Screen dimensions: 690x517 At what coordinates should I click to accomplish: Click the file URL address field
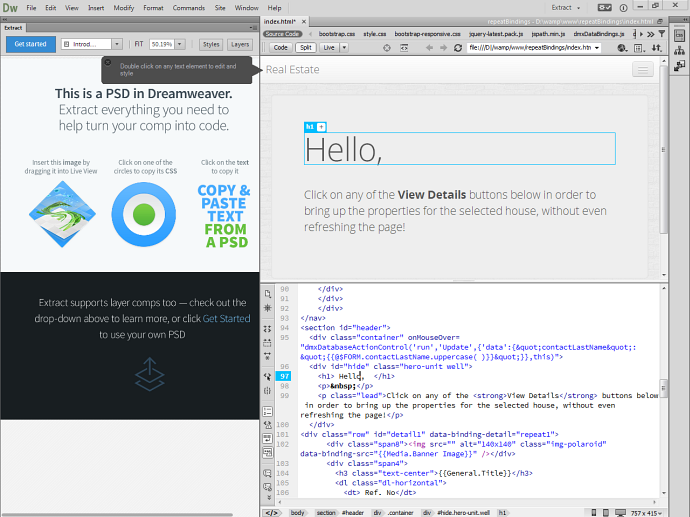click(530, 48)
